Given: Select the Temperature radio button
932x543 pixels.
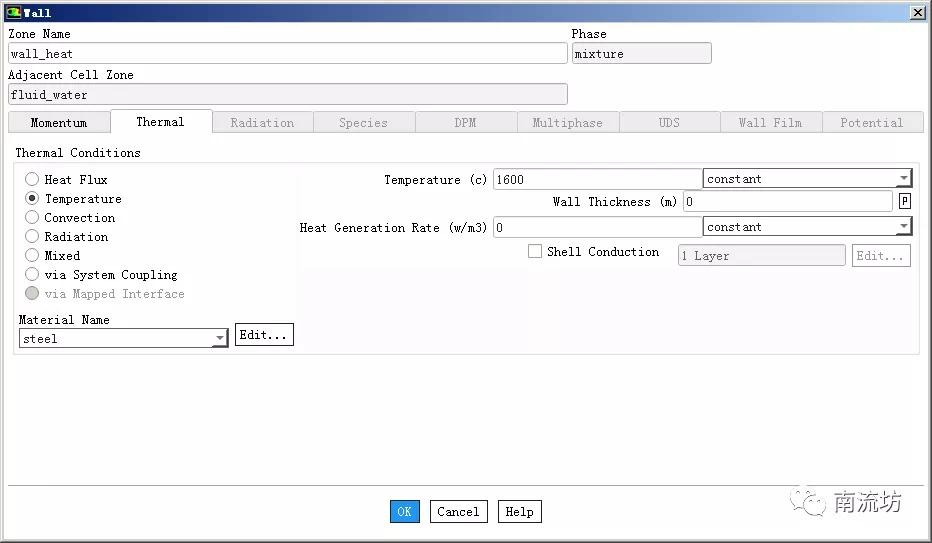Looking at the screenshot, I should coord(32,198).
